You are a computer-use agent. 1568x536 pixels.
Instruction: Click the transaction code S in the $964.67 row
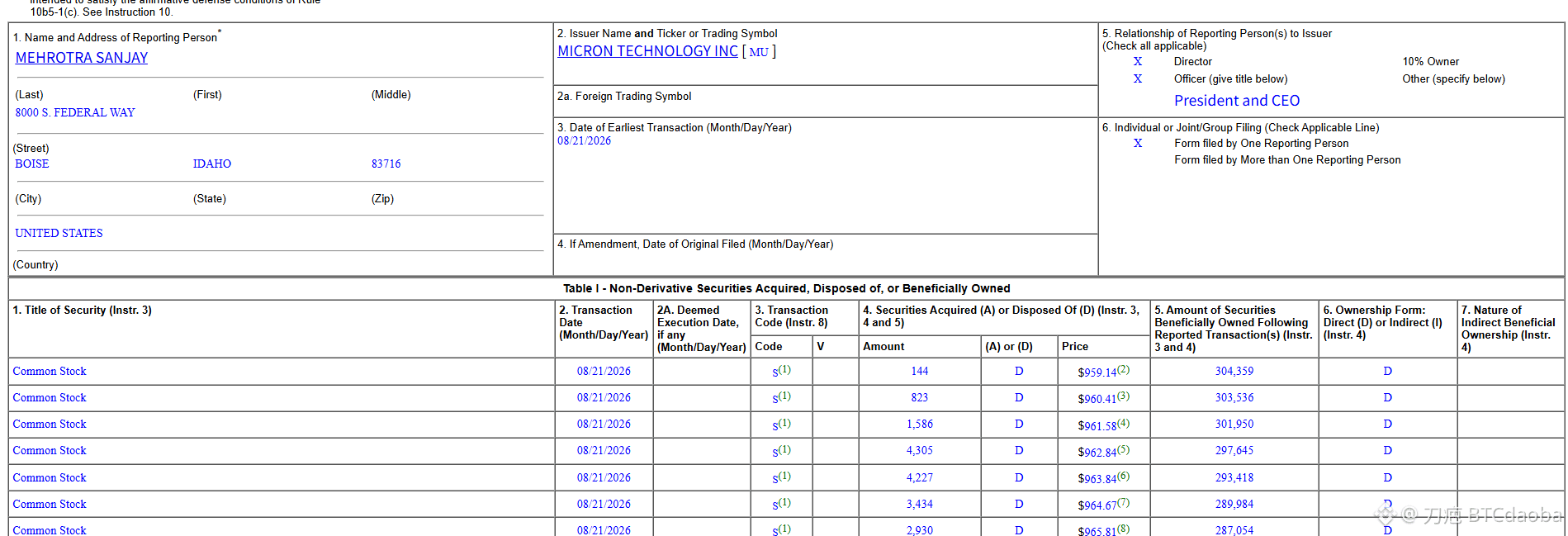[x=775, y=506]
